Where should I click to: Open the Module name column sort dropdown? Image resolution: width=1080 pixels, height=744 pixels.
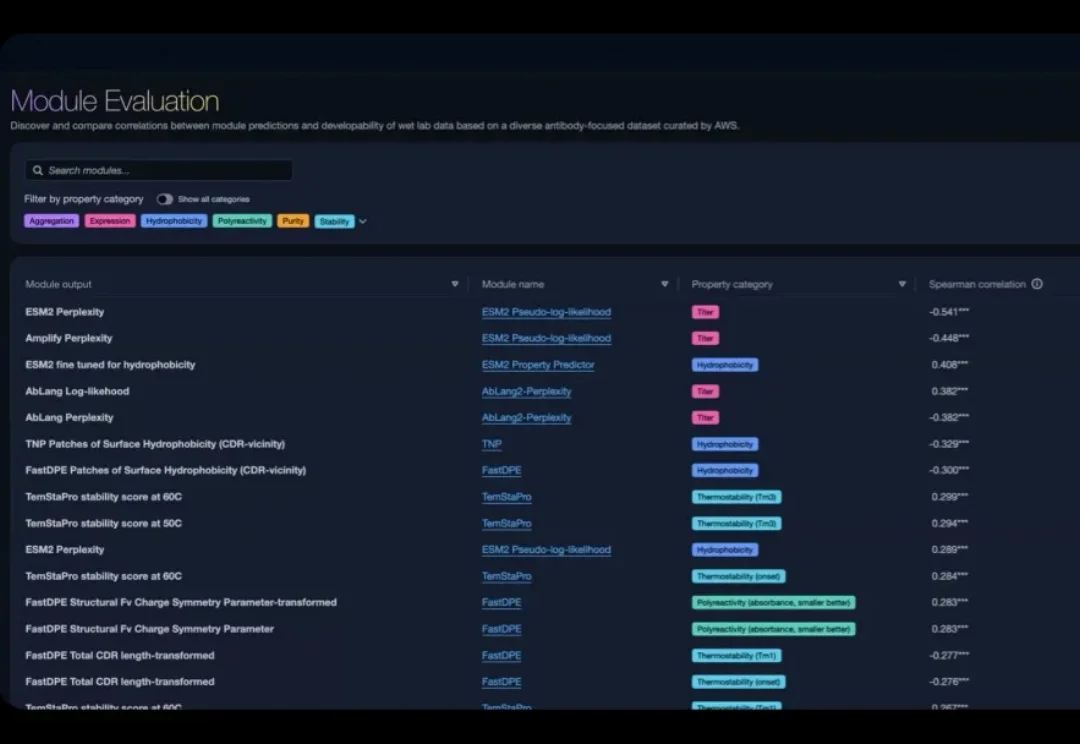[665, 284]
